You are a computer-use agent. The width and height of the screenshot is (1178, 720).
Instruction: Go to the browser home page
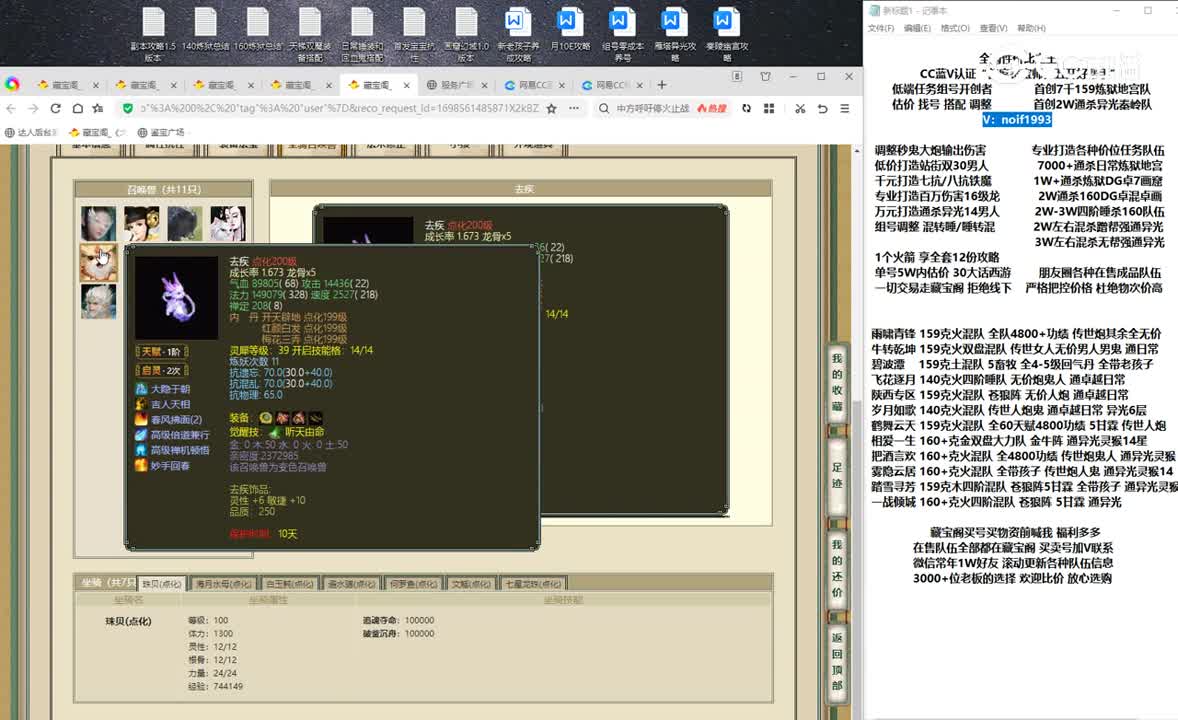click(77, 108)
